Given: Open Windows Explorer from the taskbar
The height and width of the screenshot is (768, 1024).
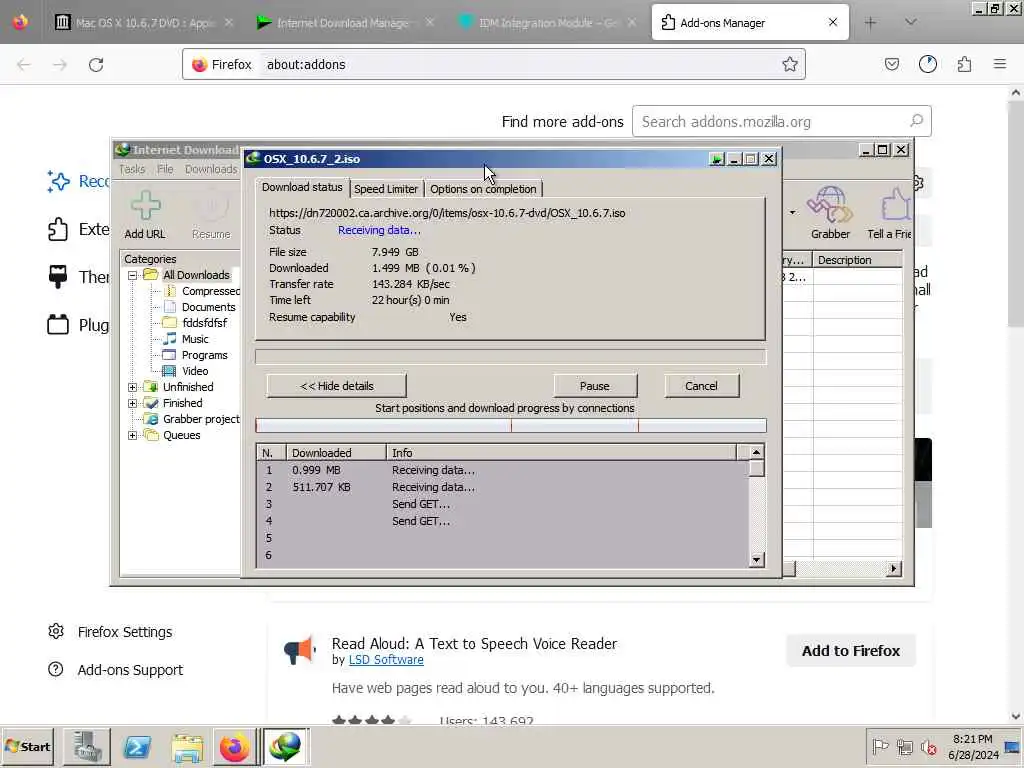Looking at the screenshot, I should pos(187,746).
